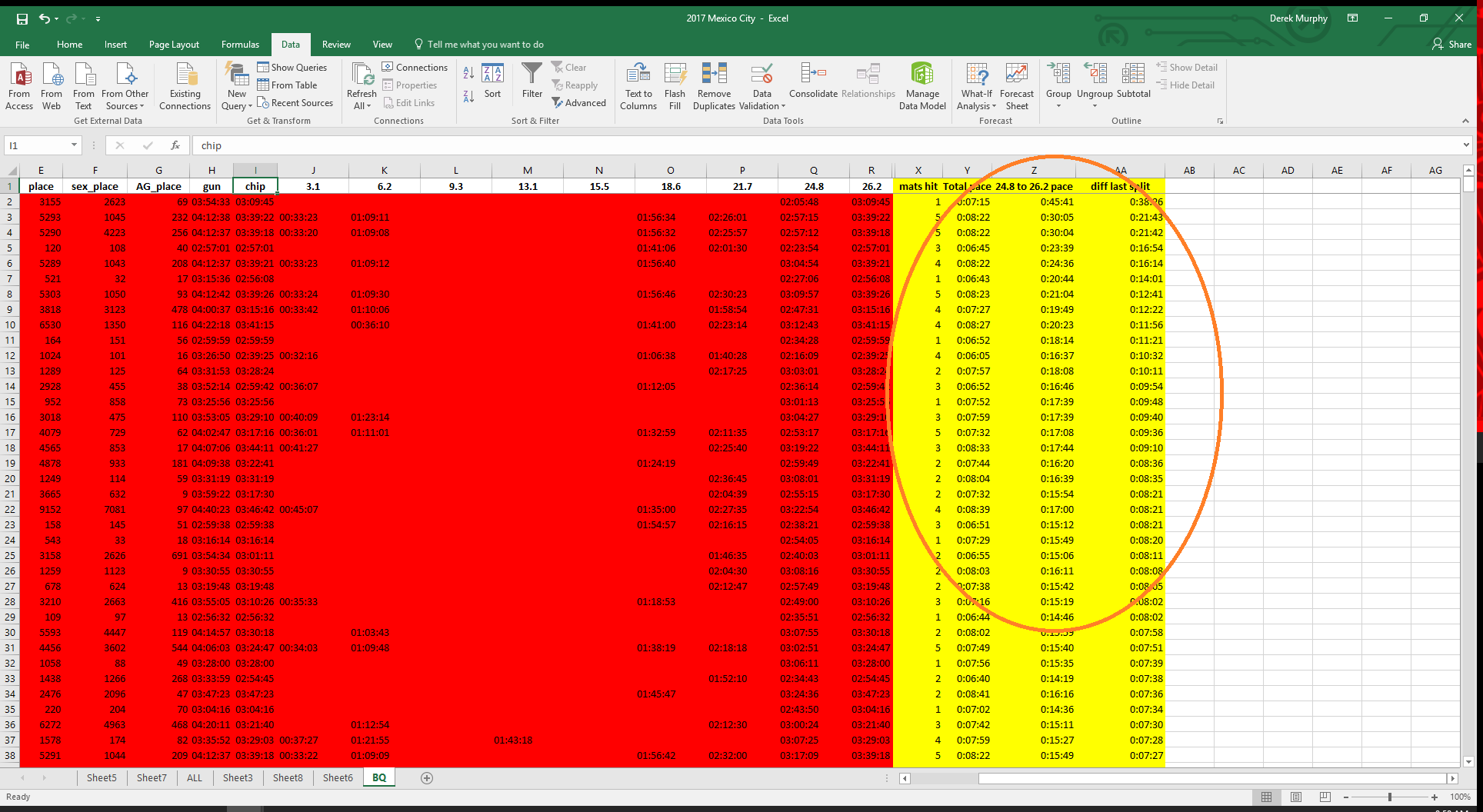Viewport: 1483px width, 812px height.
Task: Click Recent Sources
Action: pos(295,103)
